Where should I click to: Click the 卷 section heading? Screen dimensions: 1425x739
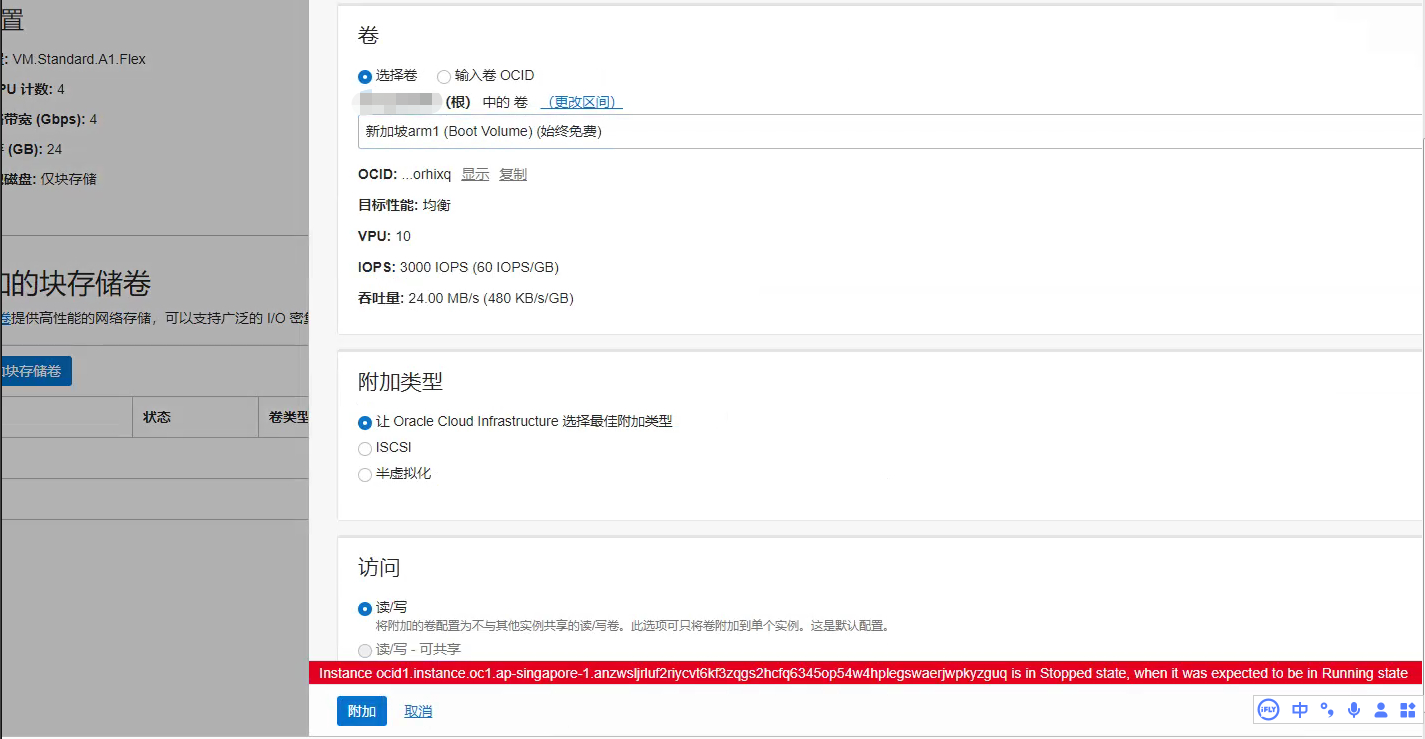click(368, 34)
